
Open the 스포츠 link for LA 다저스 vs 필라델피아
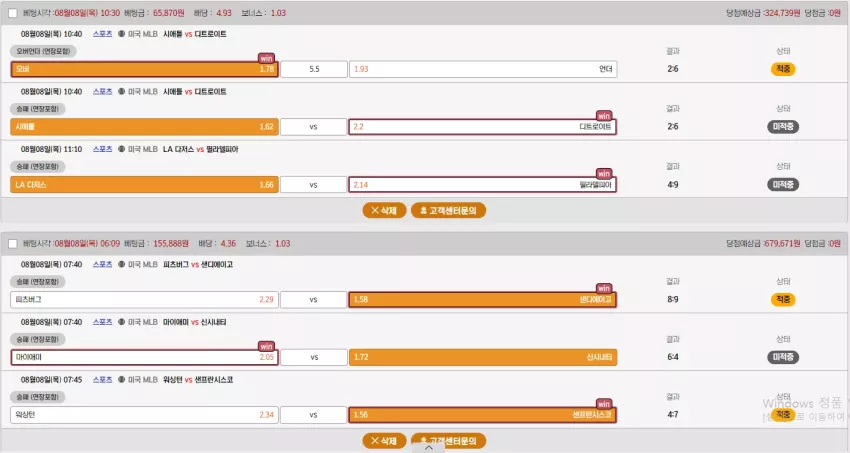(102, 149)
